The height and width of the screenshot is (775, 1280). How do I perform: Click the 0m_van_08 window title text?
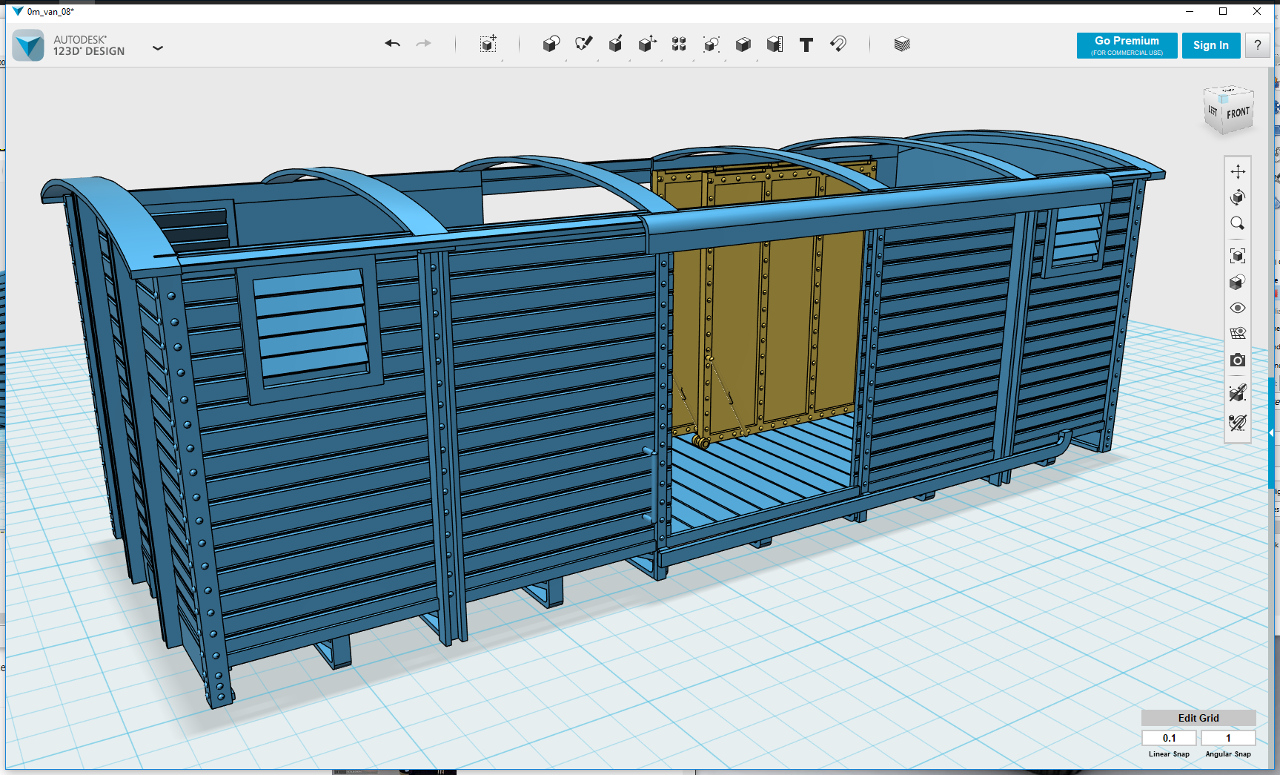pos(51,11)
